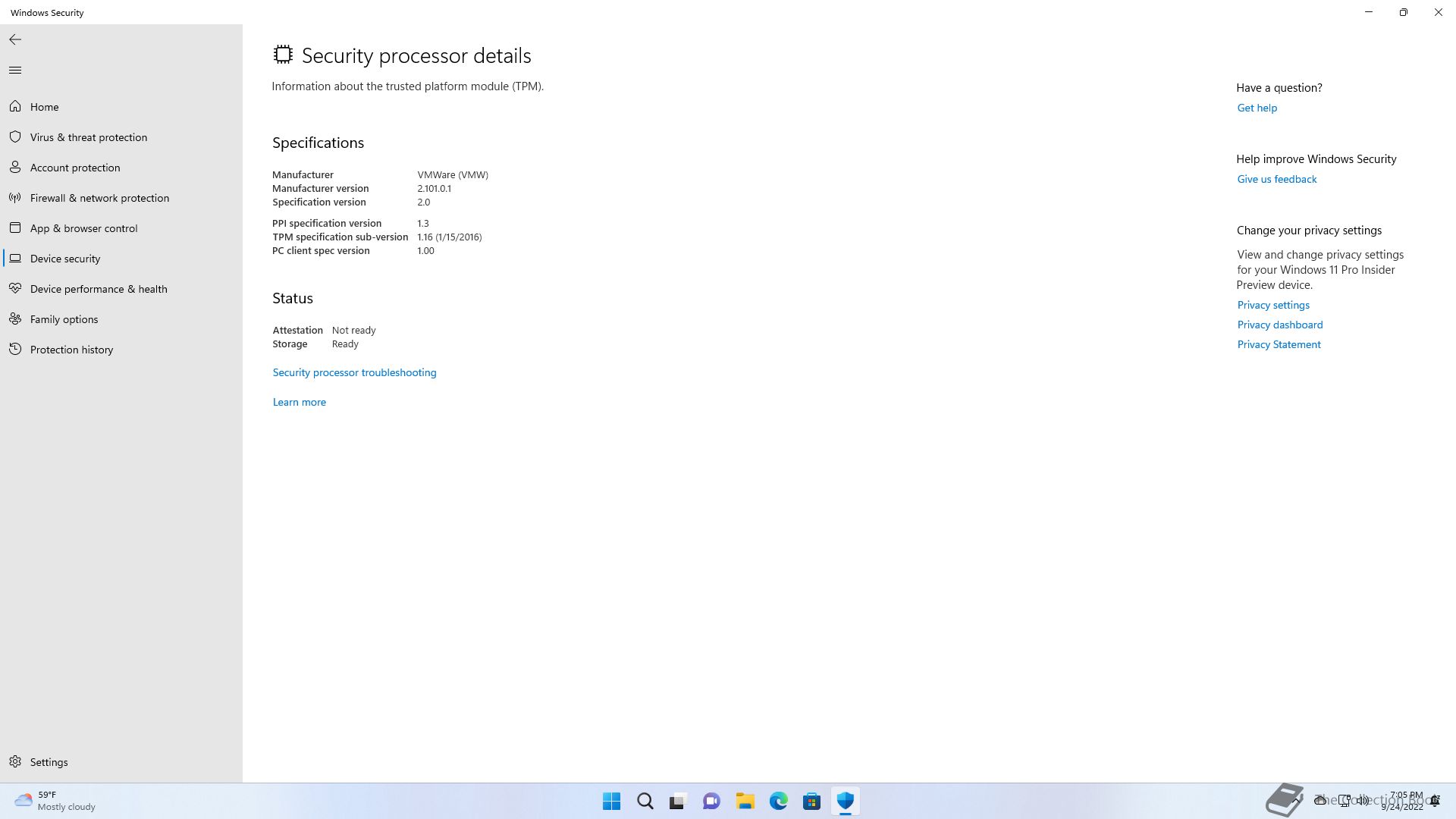Open Firewall & network protection section
This screenshot has height=819, width=1456.
click(99, 198)
